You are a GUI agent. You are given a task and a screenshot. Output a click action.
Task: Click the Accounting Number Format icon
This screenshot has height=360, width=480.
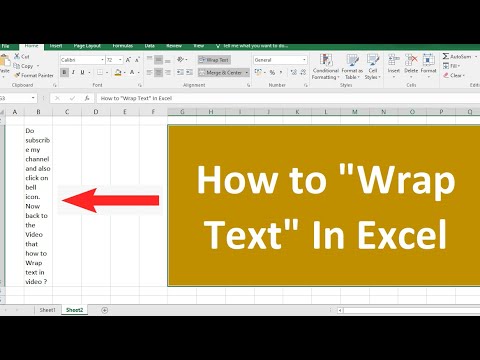(258, 72)
